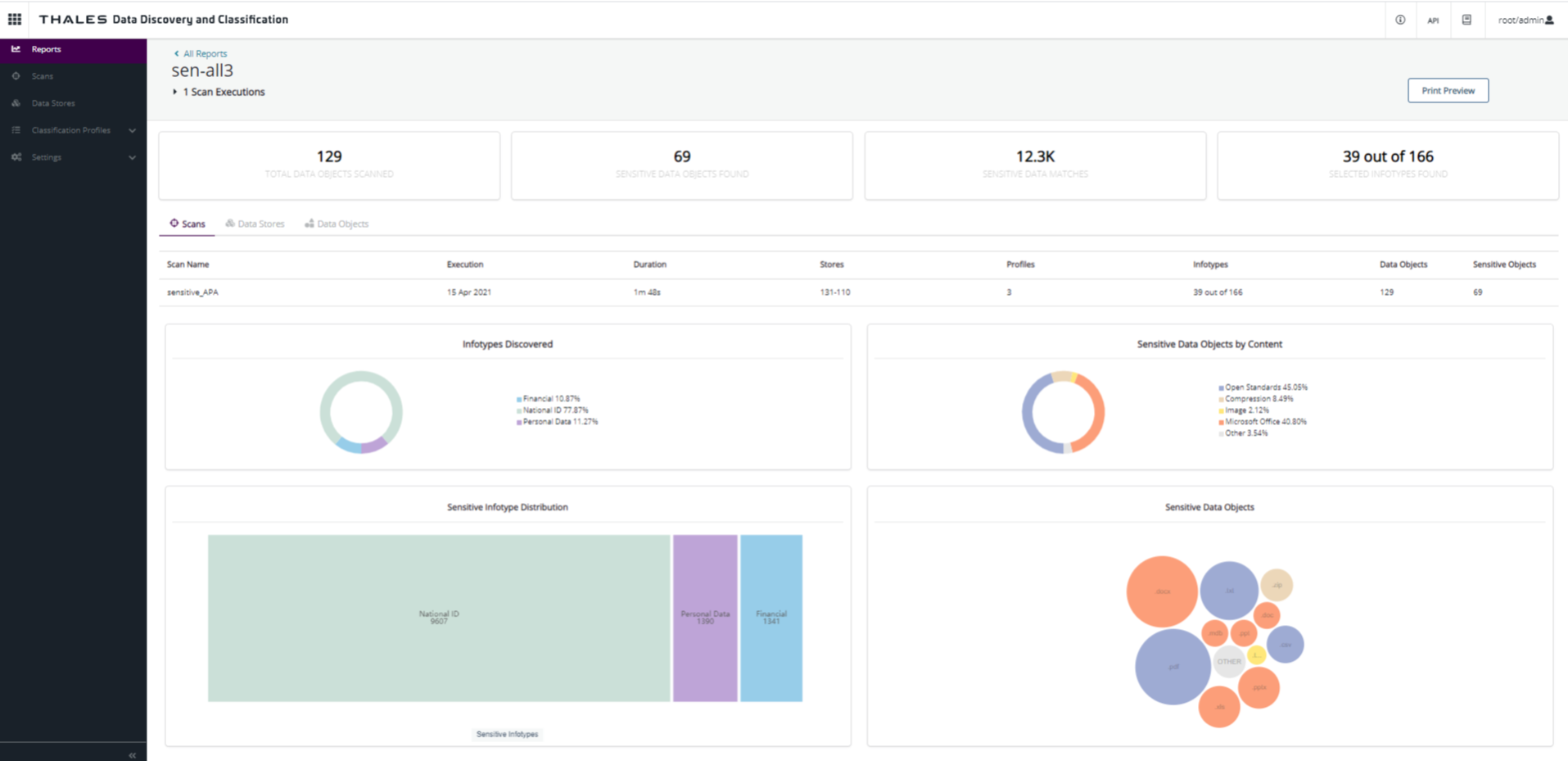Click the National ID treemap block

(x=439, y=618)
